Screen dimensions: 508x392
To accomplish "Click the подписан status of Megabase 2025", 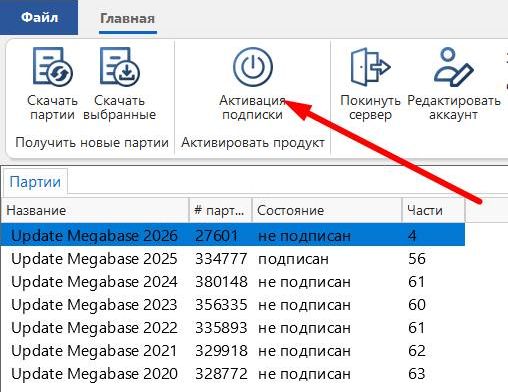I will click(293, 259).
